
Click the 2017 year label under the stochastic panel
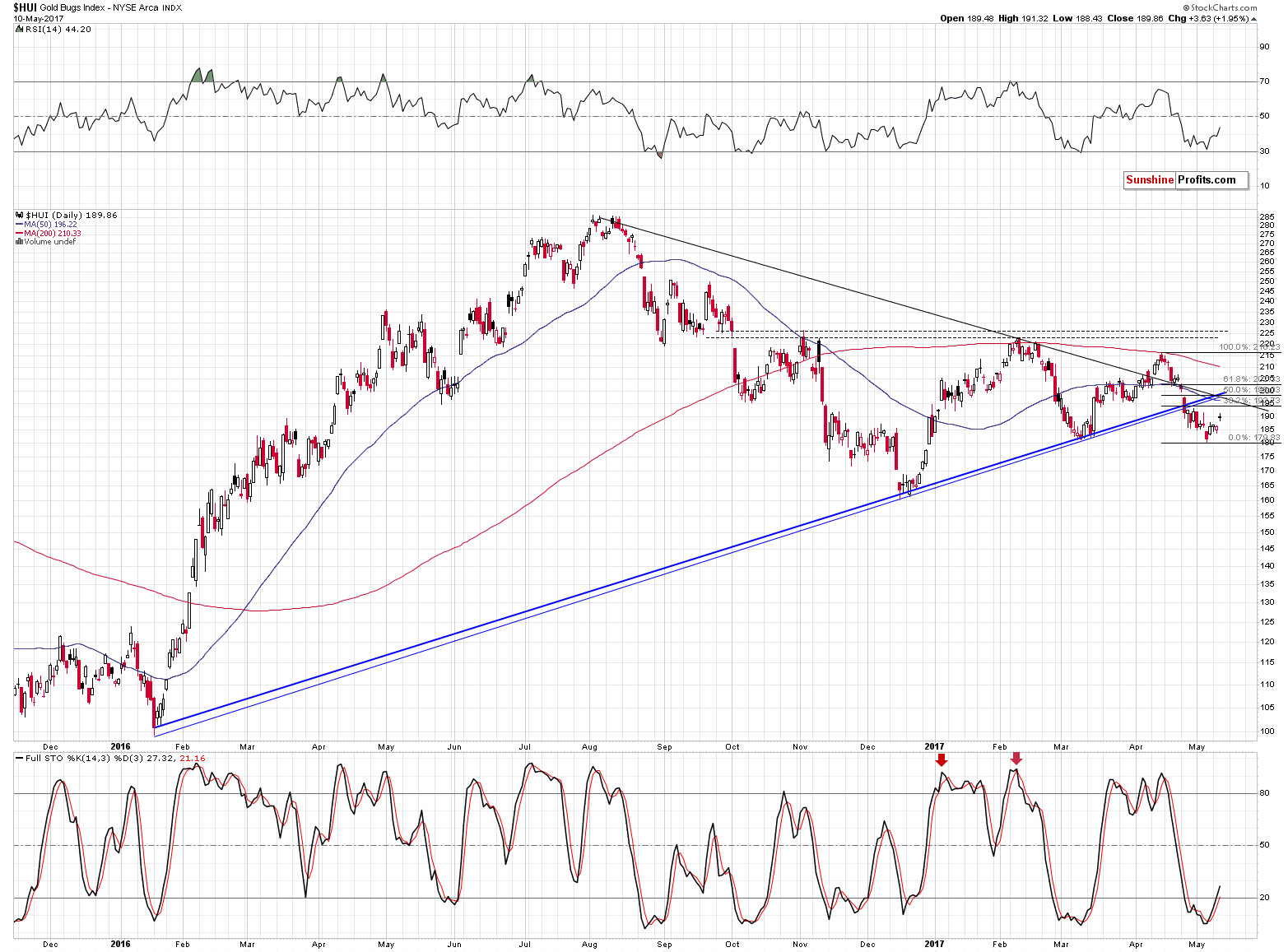pyautogui.click(x=934, y=944)
